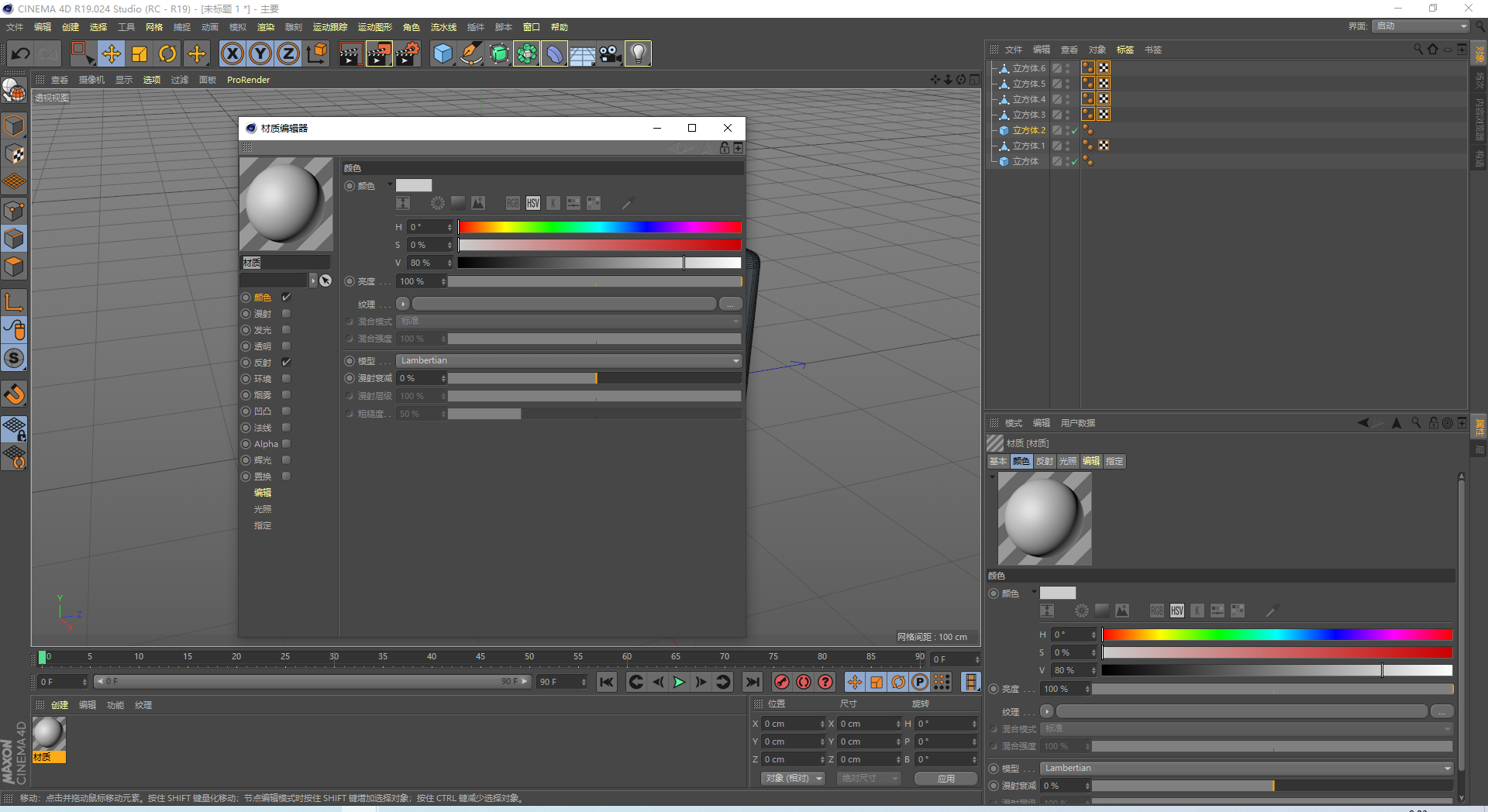Screen dimensions: 1488x812
Task: Expand the 颜色 color triangle in attributes panel
Action: coord(1034,593)
